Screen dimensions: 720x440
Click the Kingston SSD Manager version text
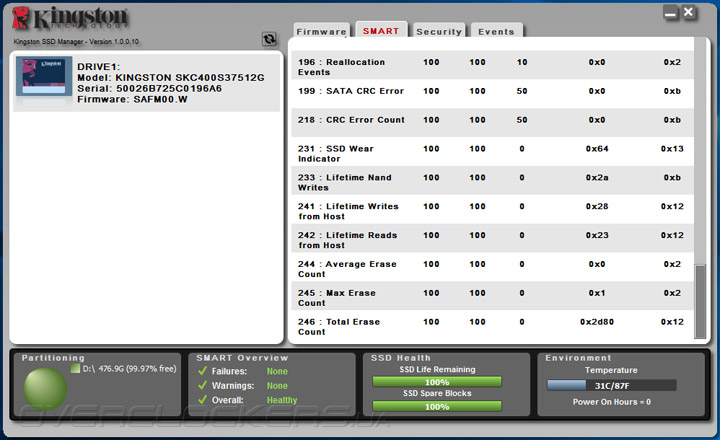(76, 41)
